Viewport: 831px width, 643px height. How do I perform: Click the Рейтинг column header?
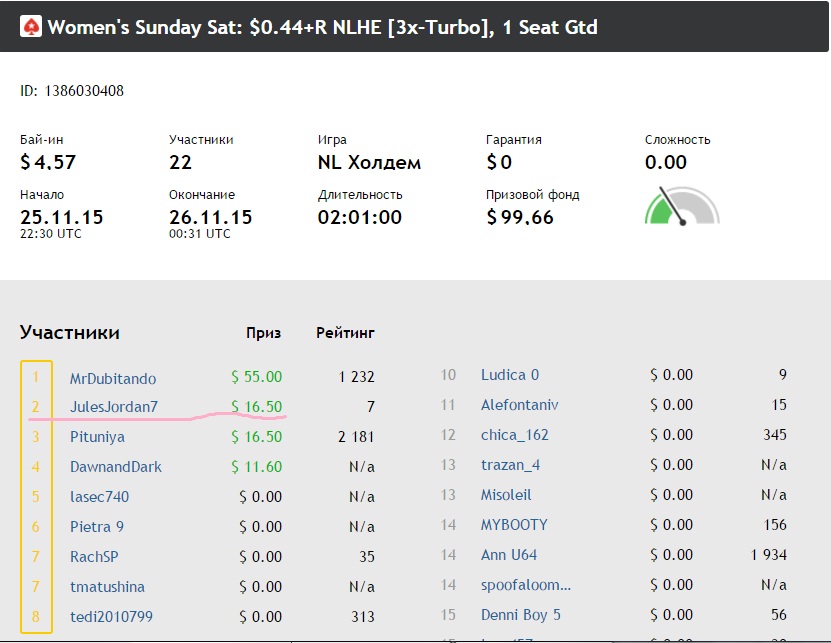coord(345,333)
